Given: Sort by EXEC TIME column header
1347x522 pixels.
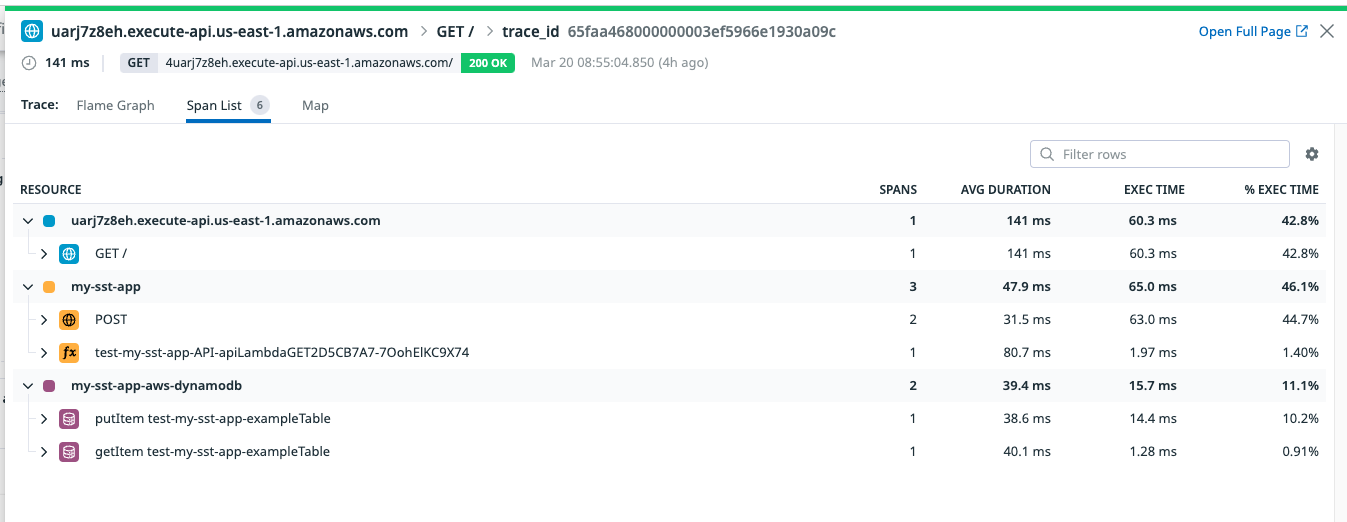Looking at the screenshot, I should [x=1154, y=189].
